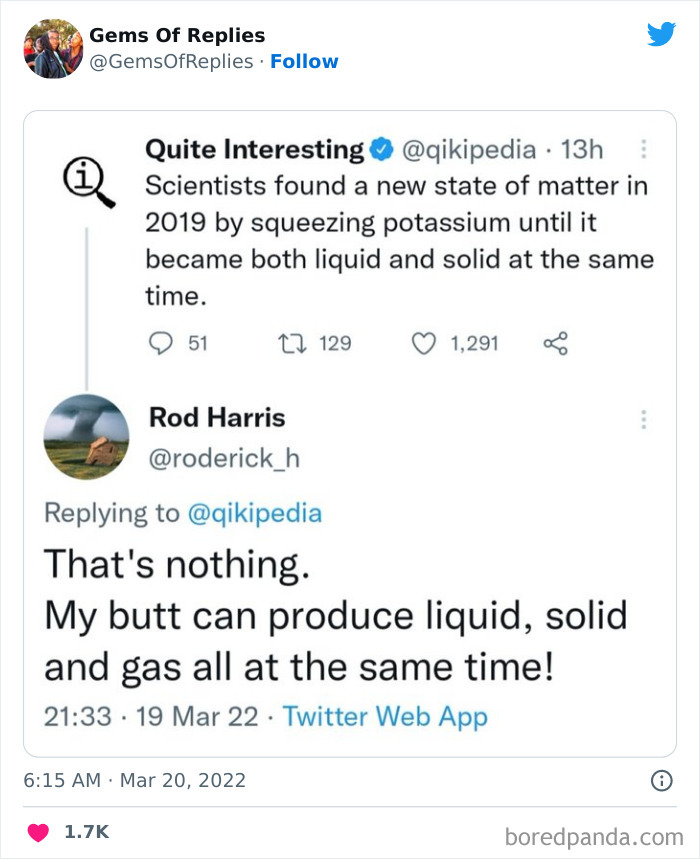This screenshot has height=859, width=700.
Task: Open the reply icon on the potassium tweet
Action: pos(161,343)
